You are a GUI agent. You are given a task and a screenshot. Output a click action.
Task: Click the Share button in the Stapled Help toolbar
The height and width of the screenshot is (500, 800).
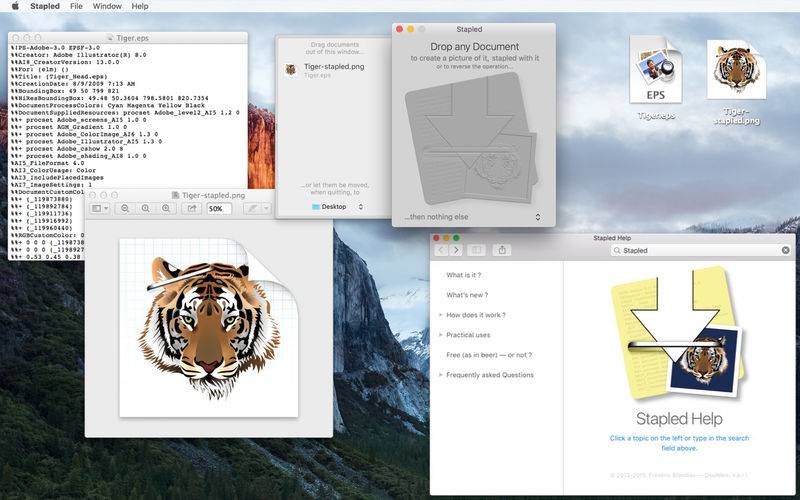(502, 250)
